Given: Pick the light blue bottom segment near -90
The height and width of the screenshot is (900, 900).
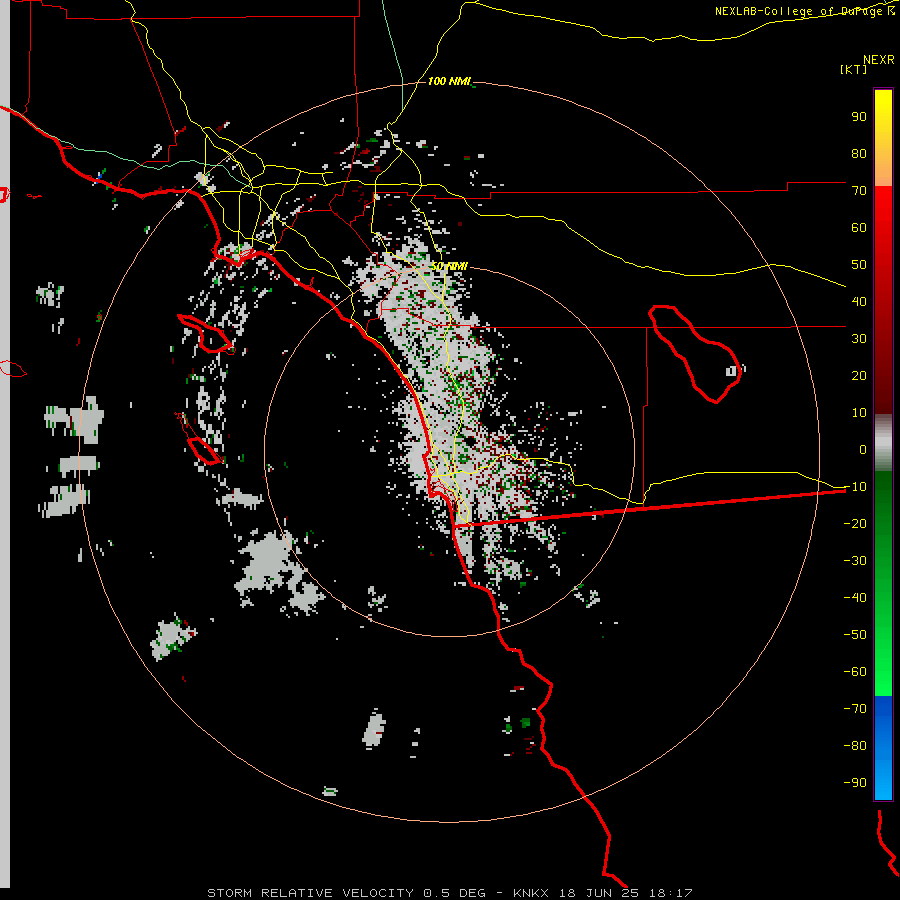Looking at the screenshot, I should tap(883, 783).
